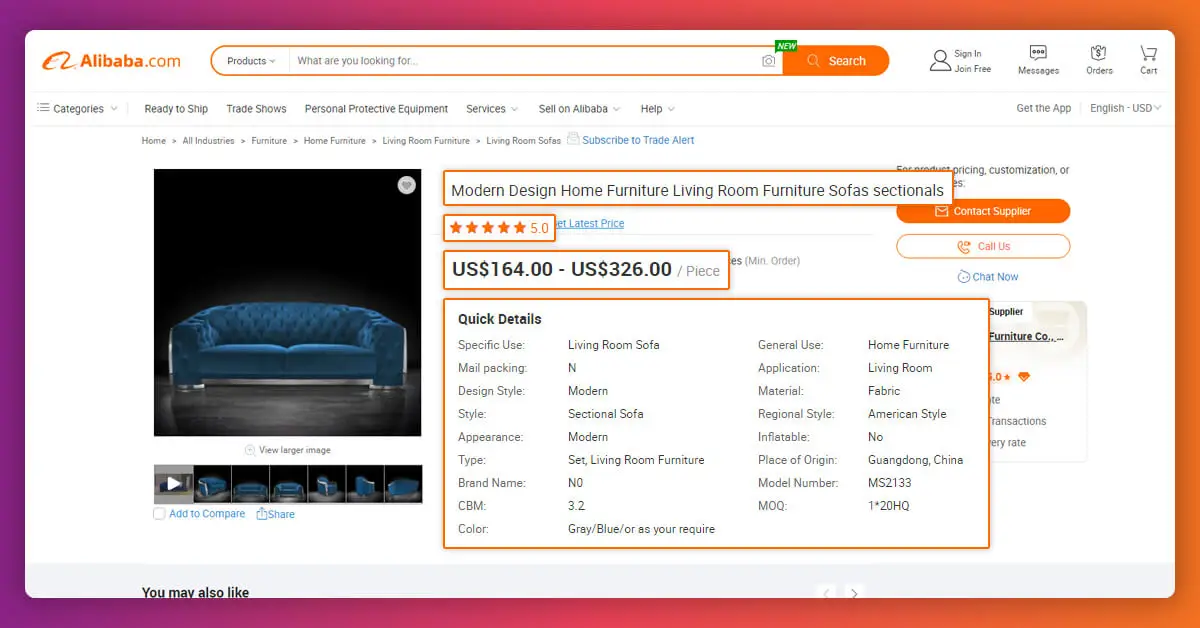Expand the Sell on Alibaba dropdown
Image resolution: width=1200 pixels, height=628 pixels.
[580, 109]
